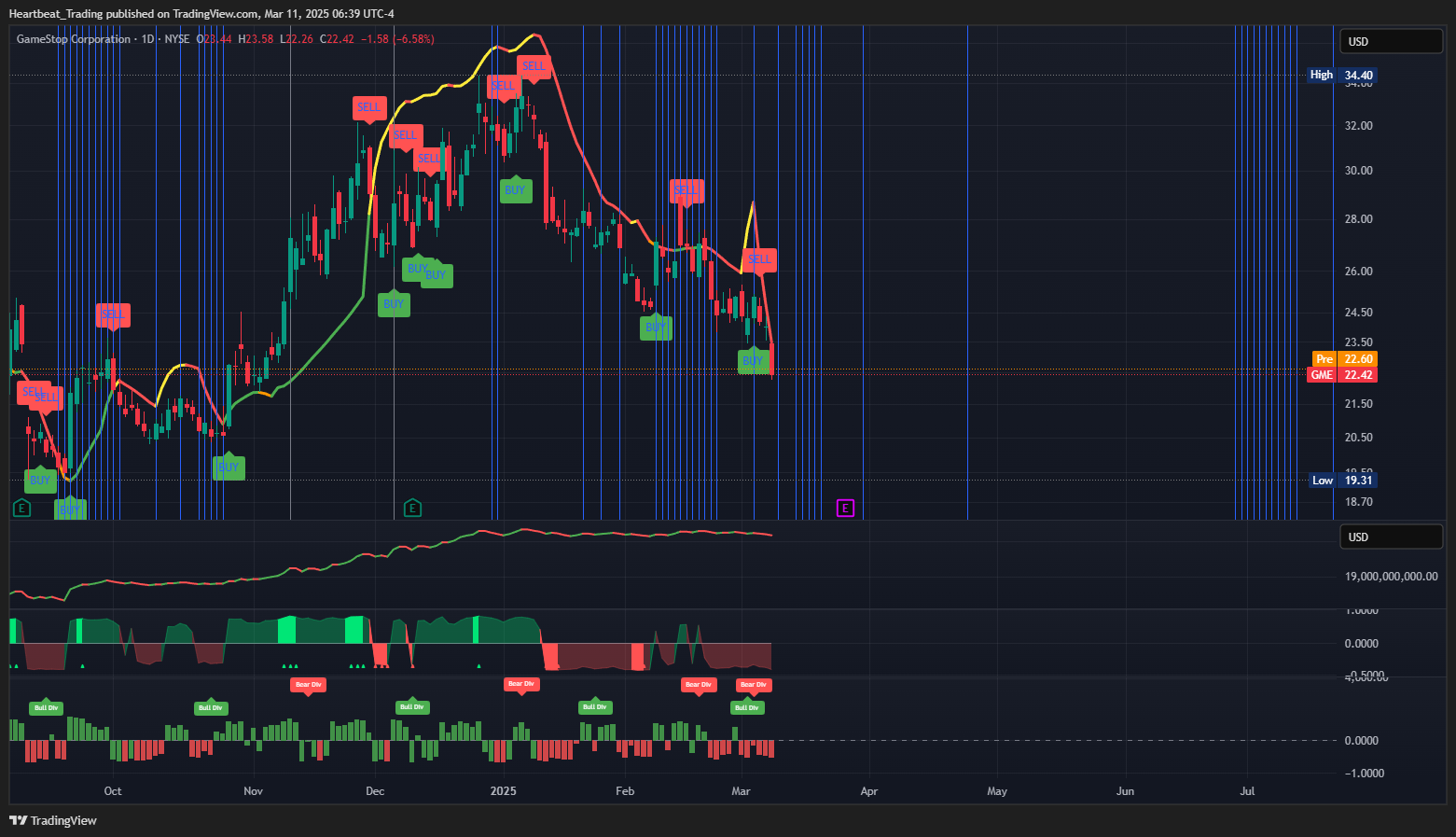Click the 19,000,000,000.00 indicator scale value
Screen dimensions: 1456x837
(1391, 577)
